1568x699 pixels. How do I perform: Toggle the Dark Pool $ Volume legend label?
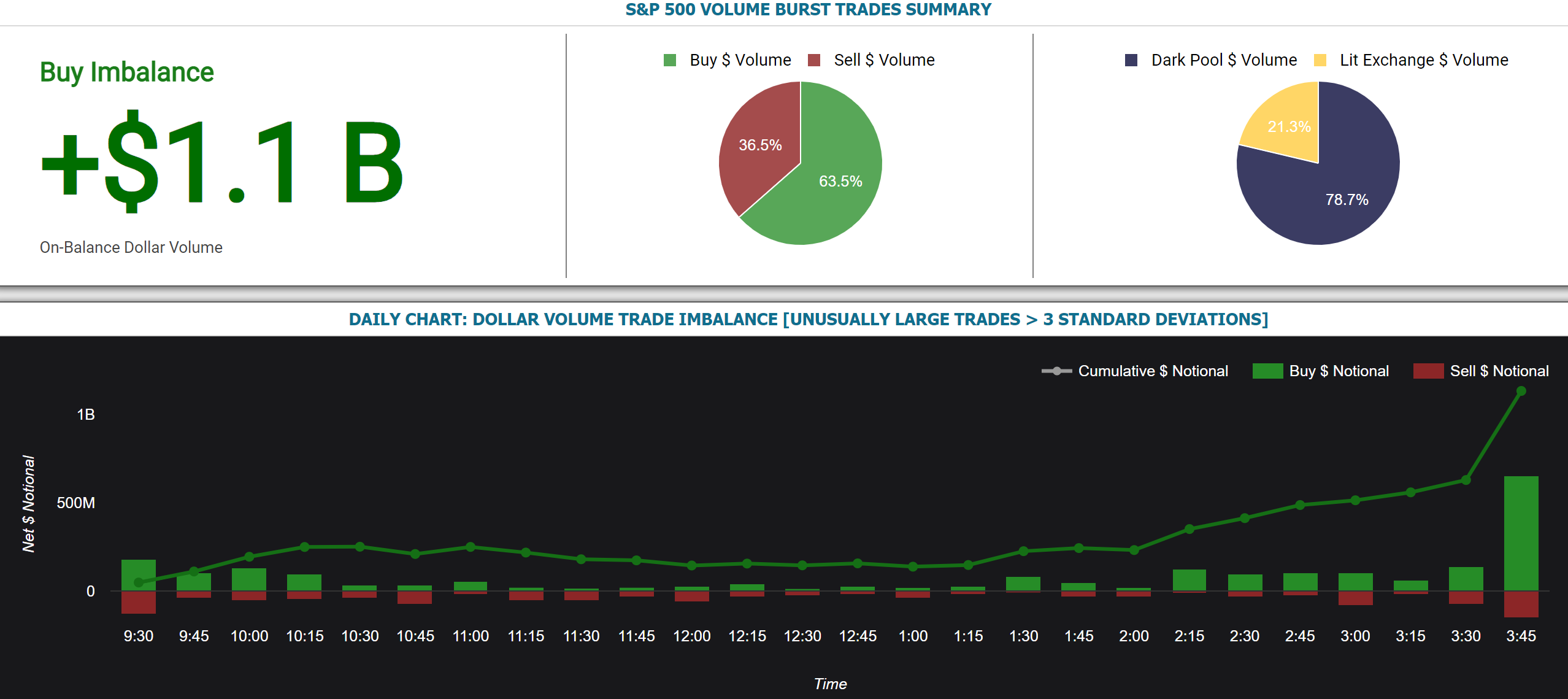click(1224, 60)
